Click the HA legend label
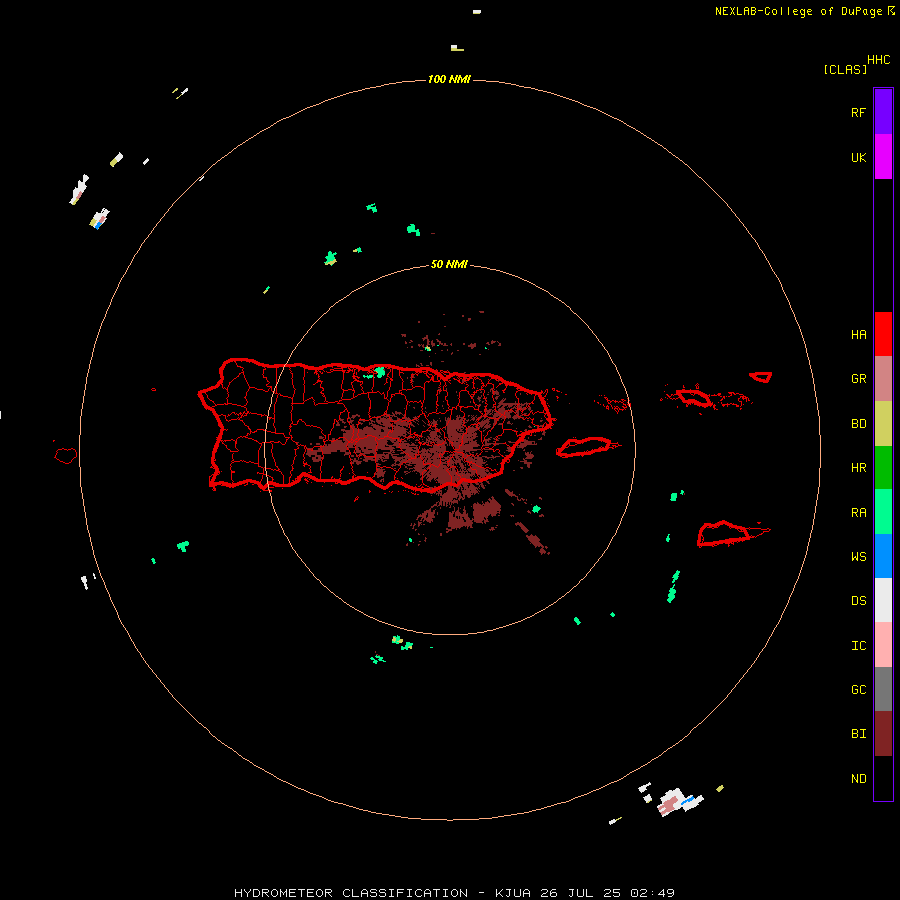900x900 pixels. [x=858, y=334]
